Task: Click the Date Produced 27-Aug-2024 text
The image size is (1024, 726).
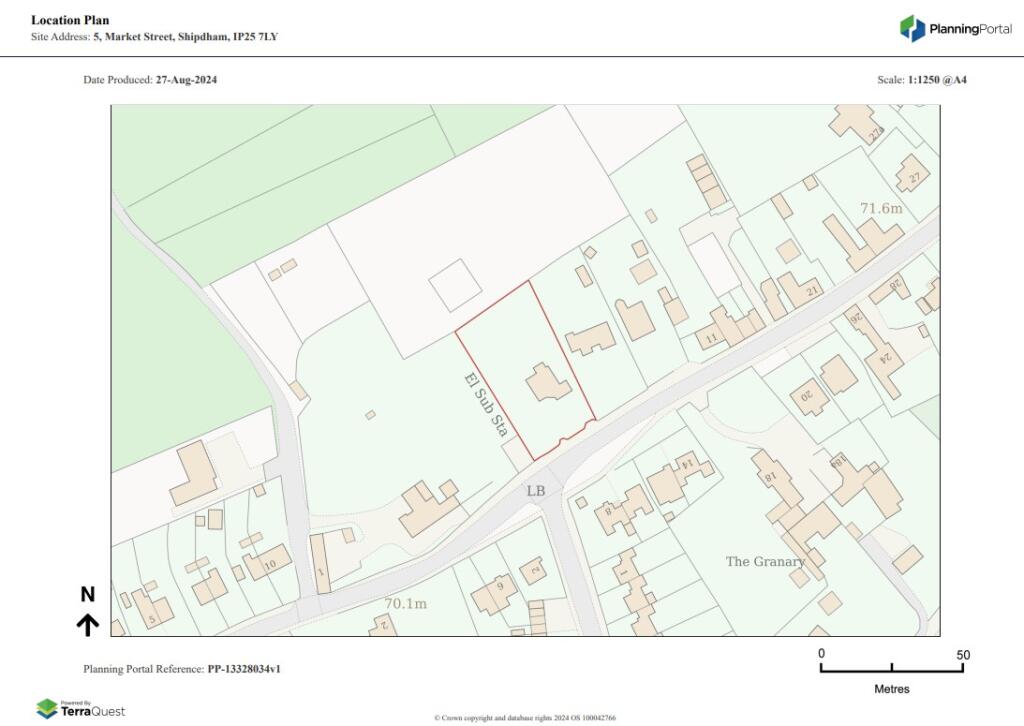Action: [x=150, y=80]
